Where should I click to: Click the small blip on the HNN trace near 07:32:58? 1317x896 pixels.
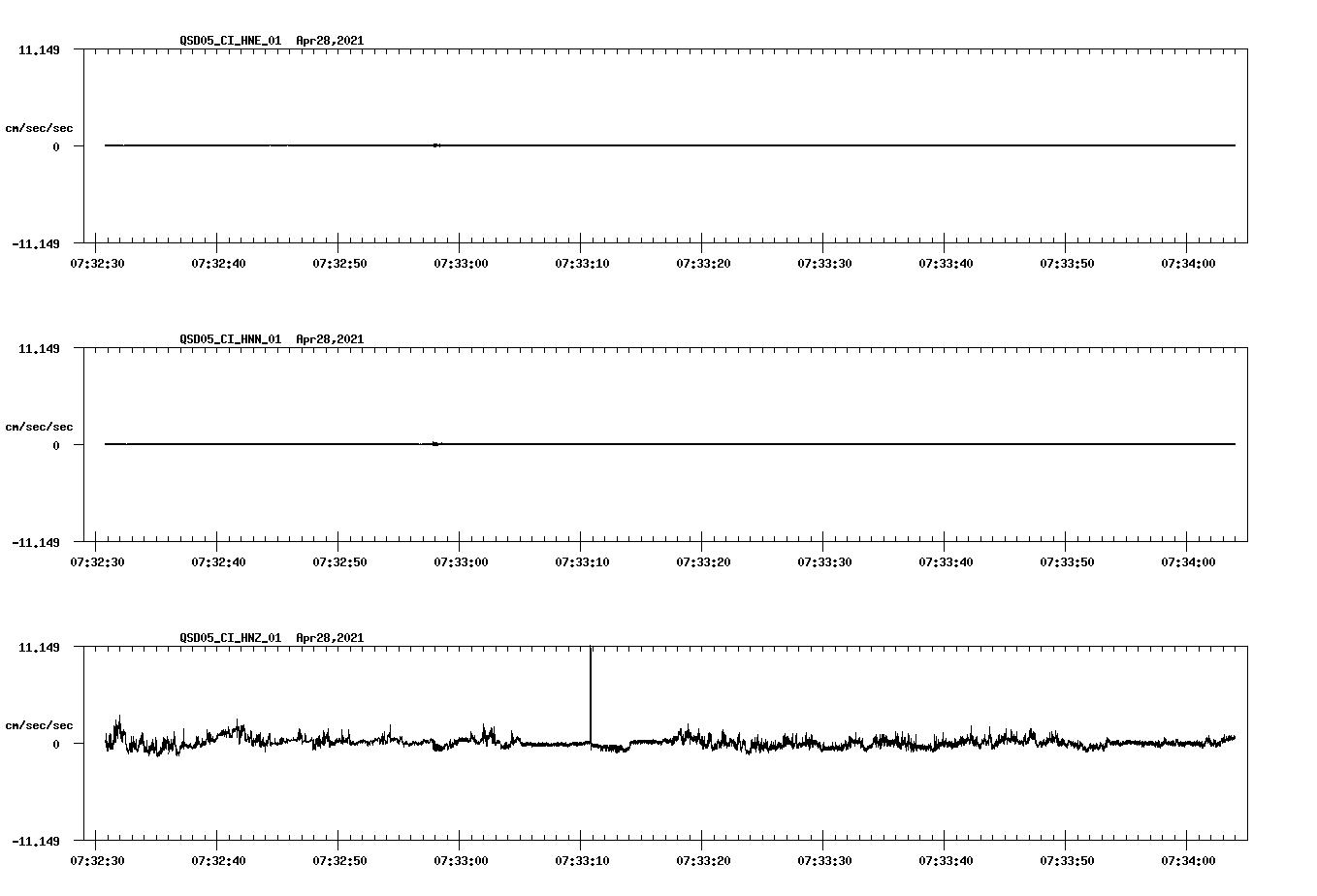click(x=434, y=444)
